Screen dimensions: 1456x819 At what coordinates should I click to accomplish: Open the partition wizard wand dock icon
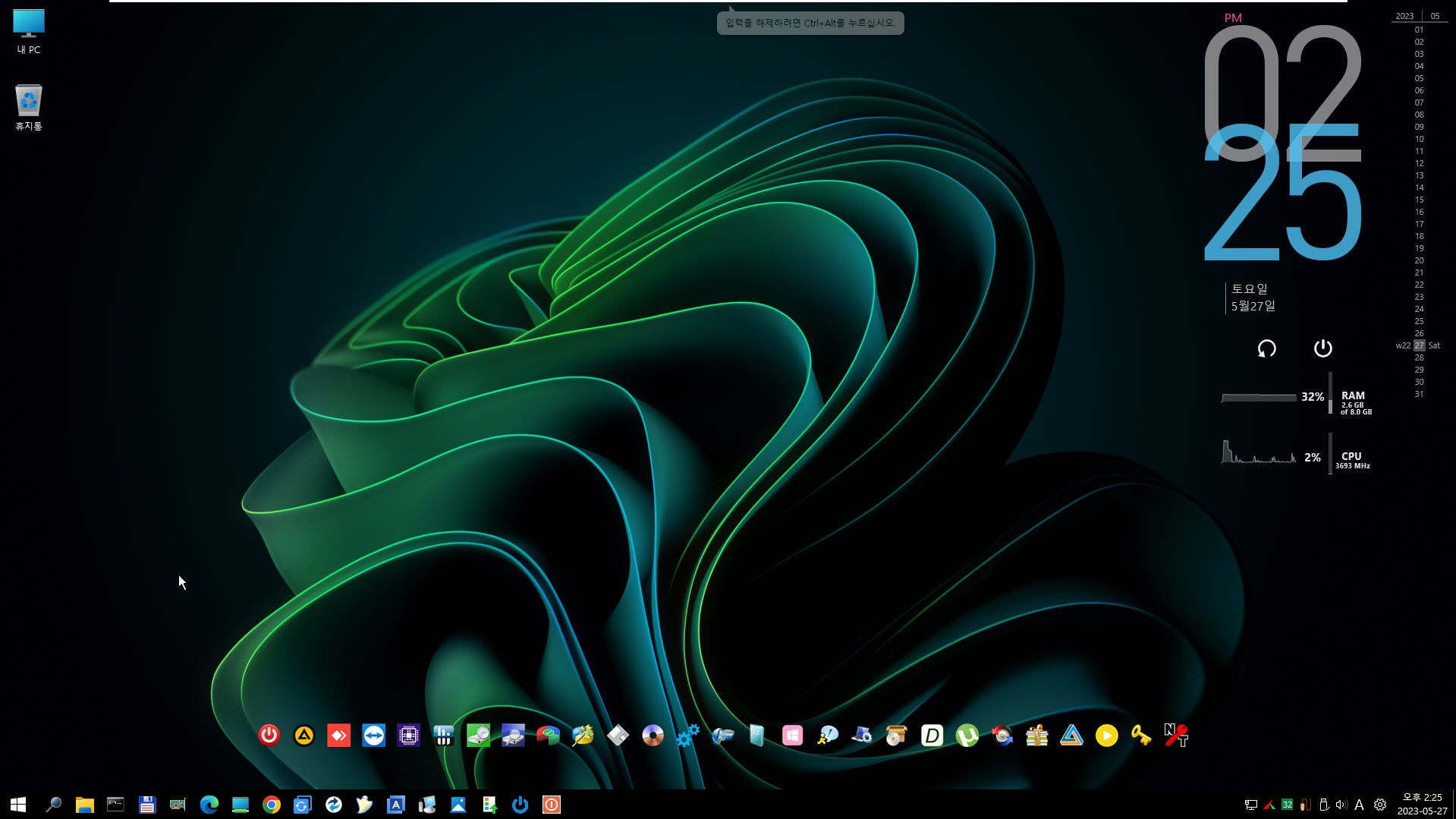pyautogui.click(x=583, y=735)
